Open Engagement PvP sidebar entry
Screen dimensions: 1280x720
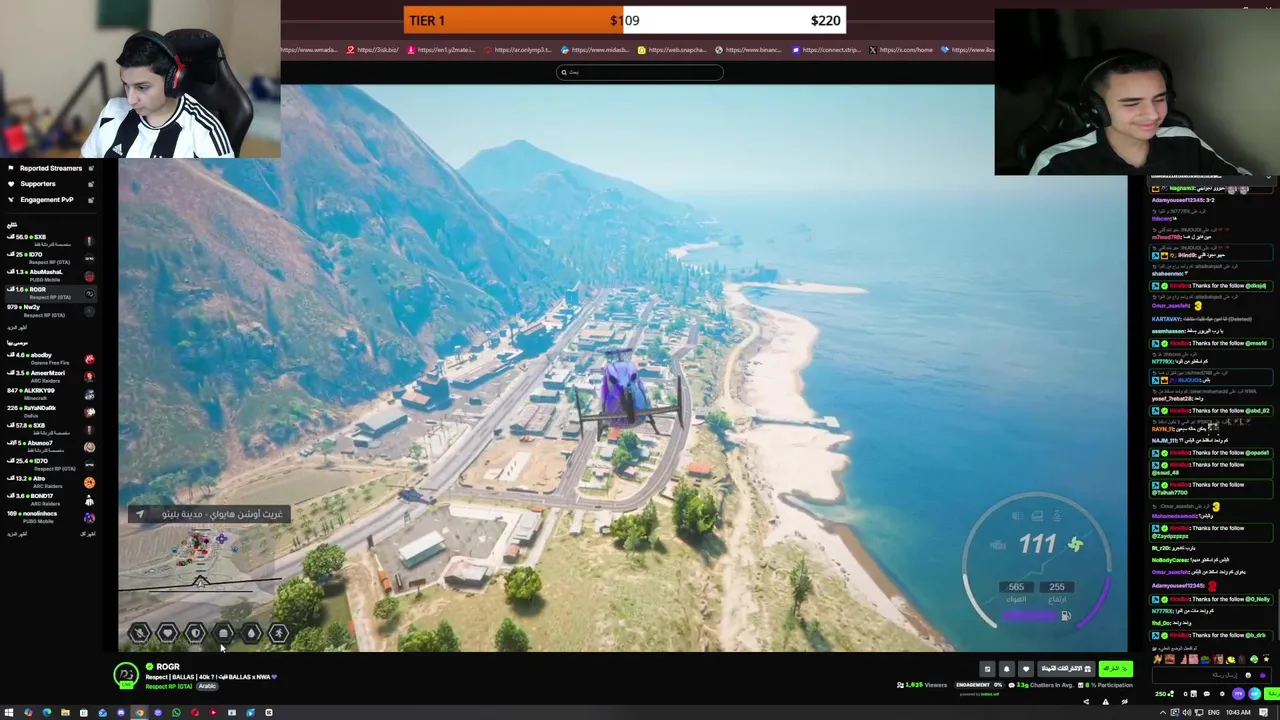click(46, 199)
